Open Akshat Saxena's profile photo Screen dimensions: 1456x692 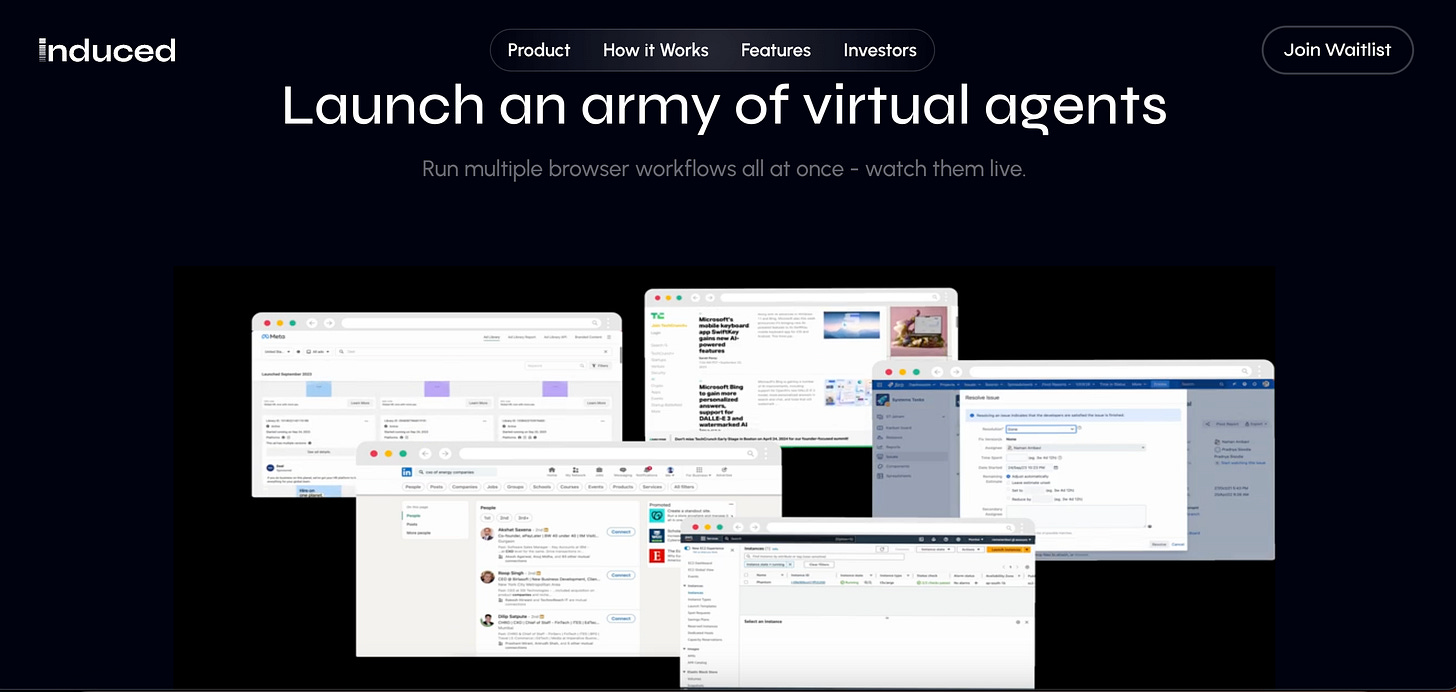[487, 533]
